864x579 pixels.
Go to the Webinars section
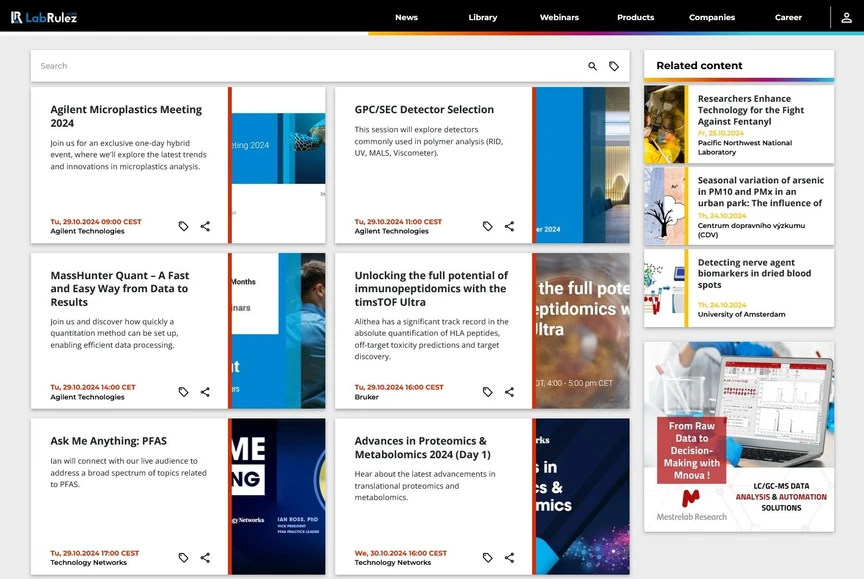559,17
